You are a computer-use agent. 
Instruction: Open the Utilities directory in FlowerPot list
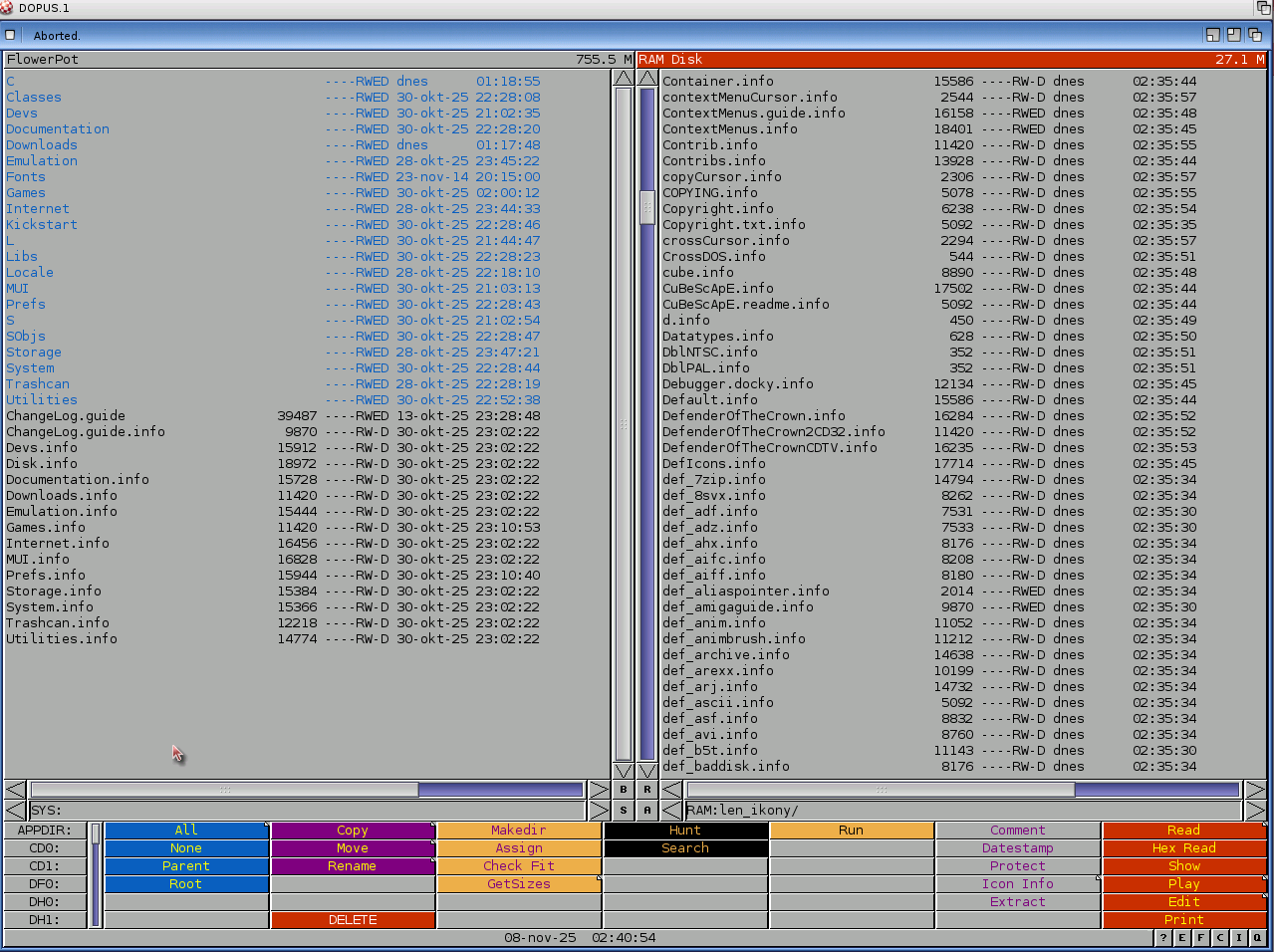point(42,400)
